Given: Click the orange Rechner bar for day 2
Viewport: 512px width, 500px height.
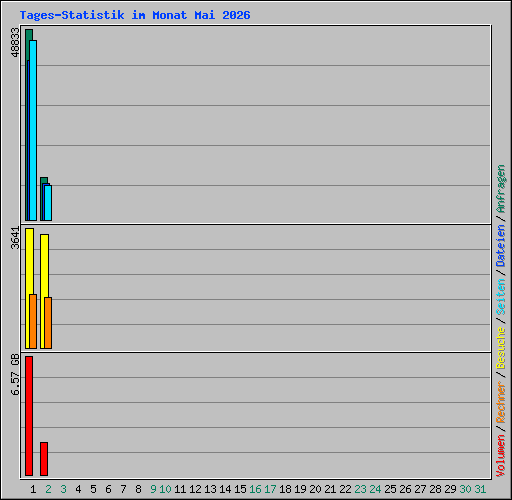Looking at the screenshot, I should coord(48,323).
